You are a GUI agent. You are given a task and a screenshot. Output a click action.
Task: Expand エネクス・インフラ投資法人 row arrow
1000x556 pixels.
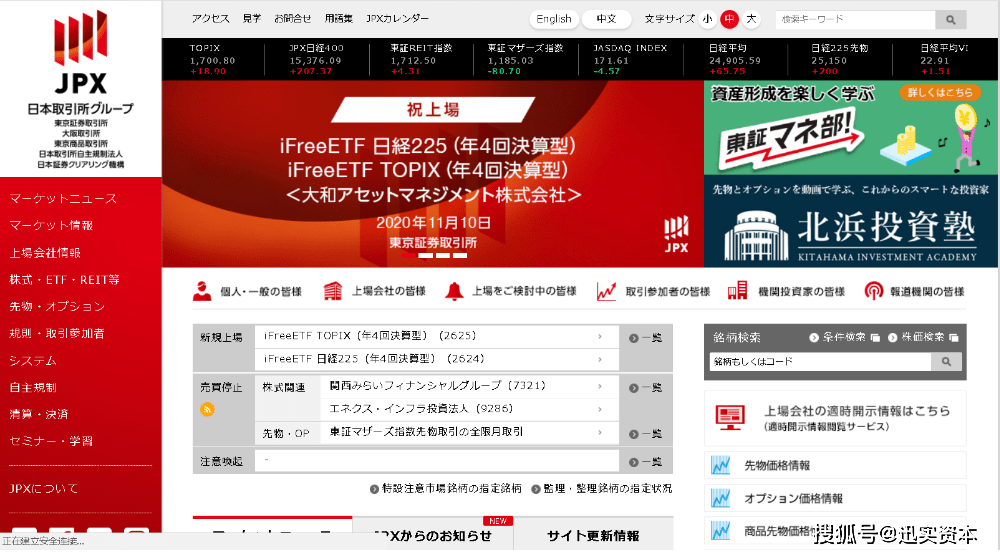[599, 409]
